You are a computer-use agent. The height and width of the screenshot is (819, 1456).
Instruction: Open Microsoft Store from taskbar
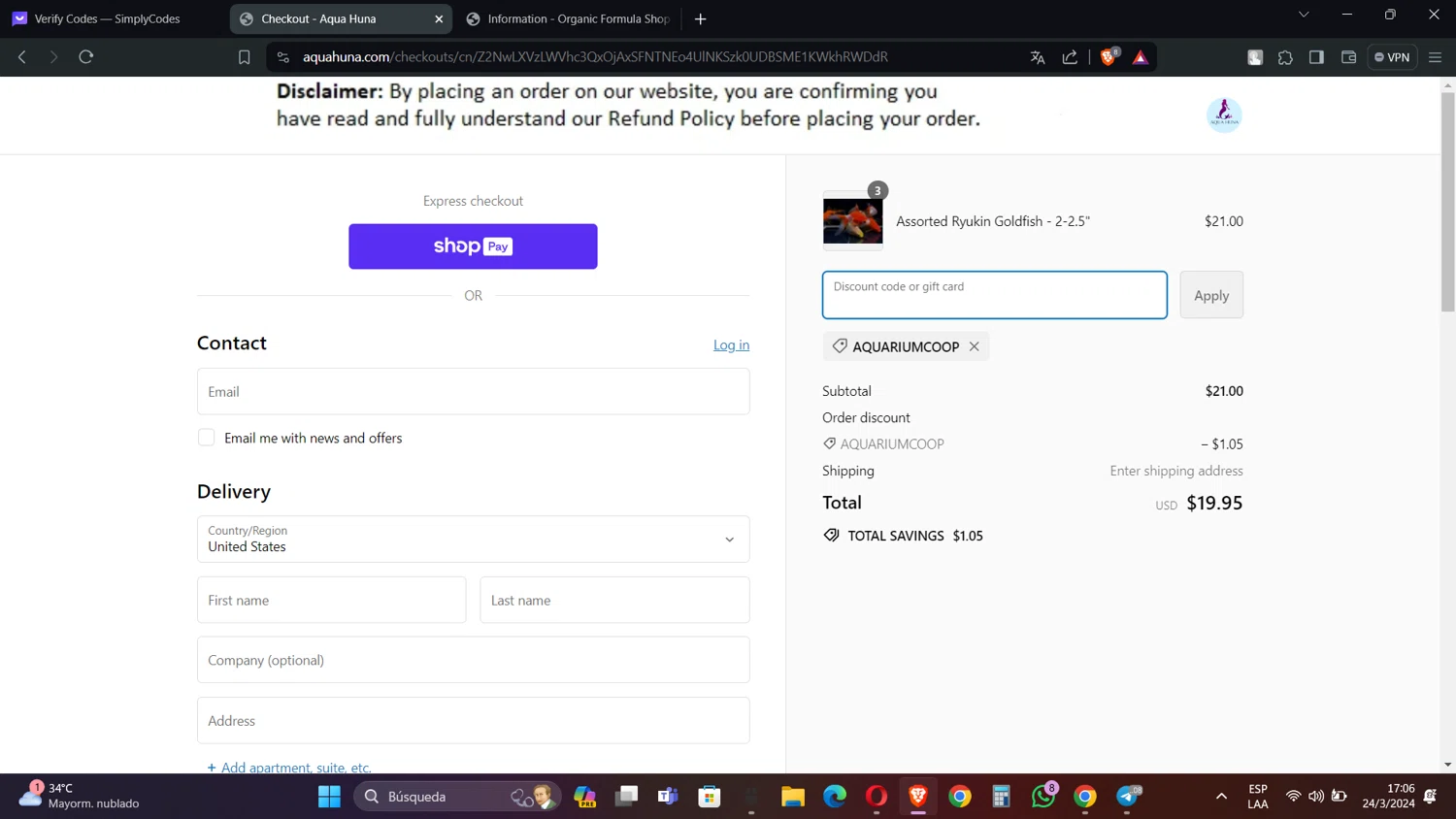click(710, 797)
